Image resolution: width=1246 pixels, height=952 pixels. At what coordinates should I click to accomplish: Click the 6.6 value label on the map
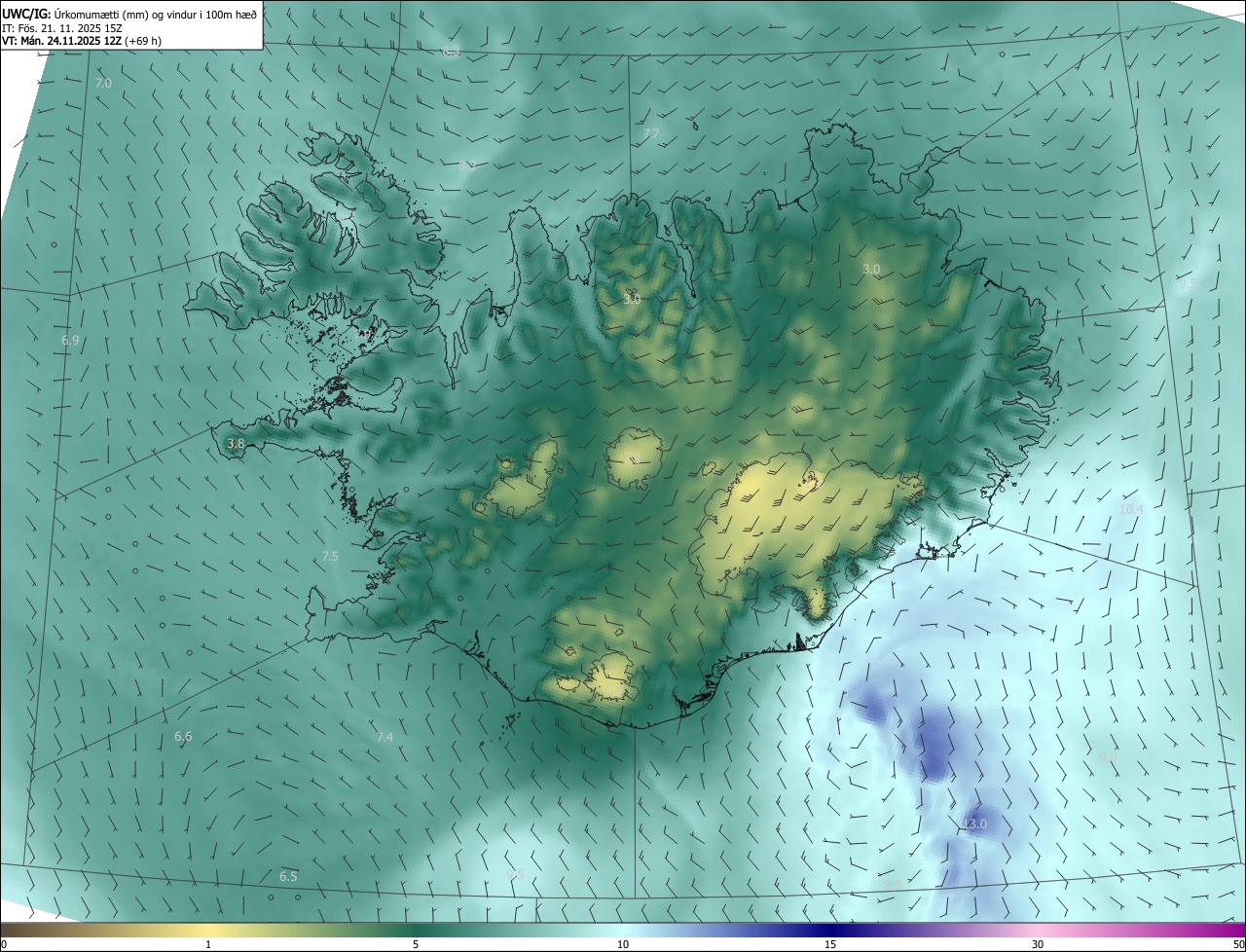tap(183, 737)
